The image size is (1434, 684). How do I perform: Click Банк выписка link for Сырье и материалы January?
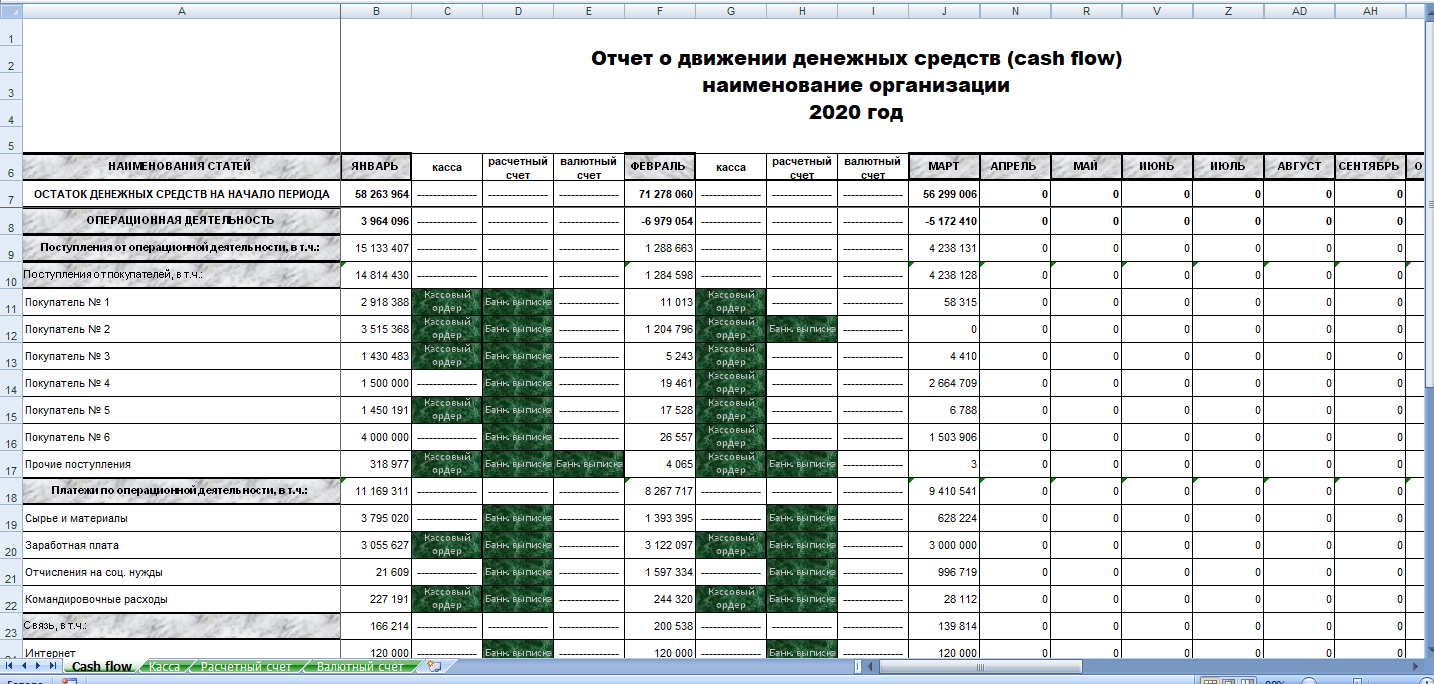[x=517, y=519]
